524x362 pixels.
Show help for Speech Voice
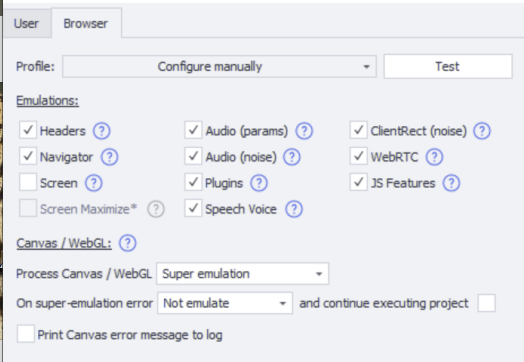[294, 209]
